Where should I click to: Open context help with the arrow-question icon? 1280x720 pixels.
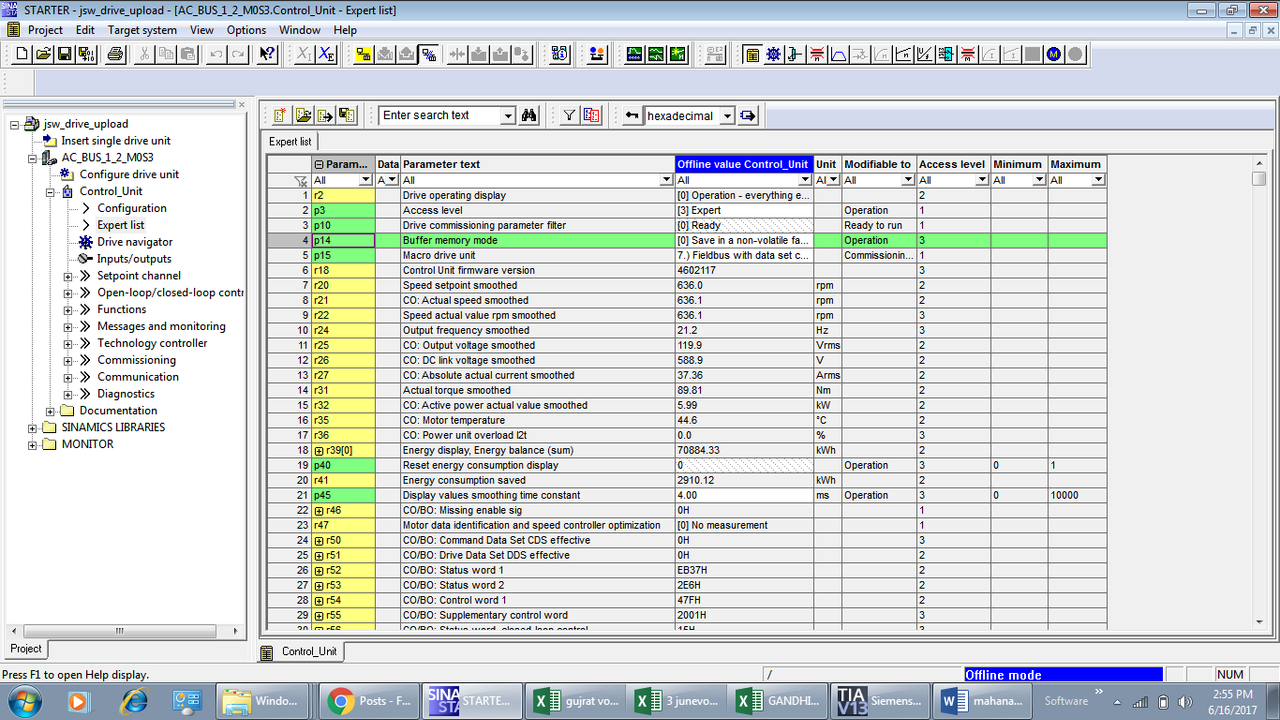[x=267, y=54]
